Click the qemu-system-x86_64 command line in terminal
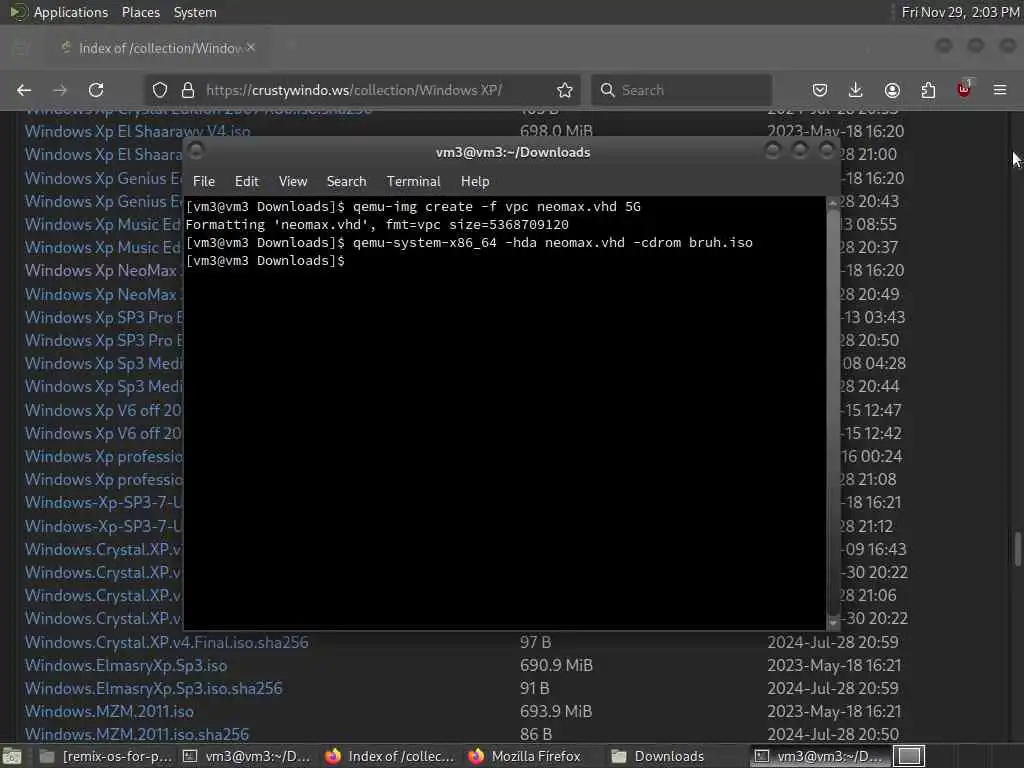 pyautogui.click(x=469, y=242)
